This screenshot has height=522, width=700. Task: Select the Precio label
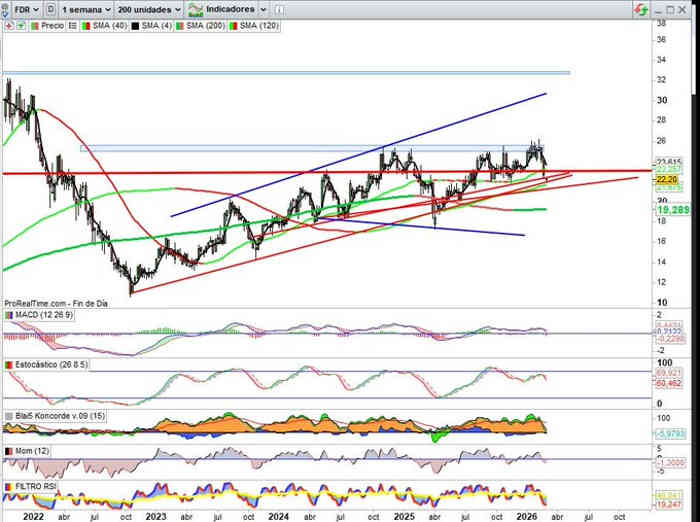52,25
